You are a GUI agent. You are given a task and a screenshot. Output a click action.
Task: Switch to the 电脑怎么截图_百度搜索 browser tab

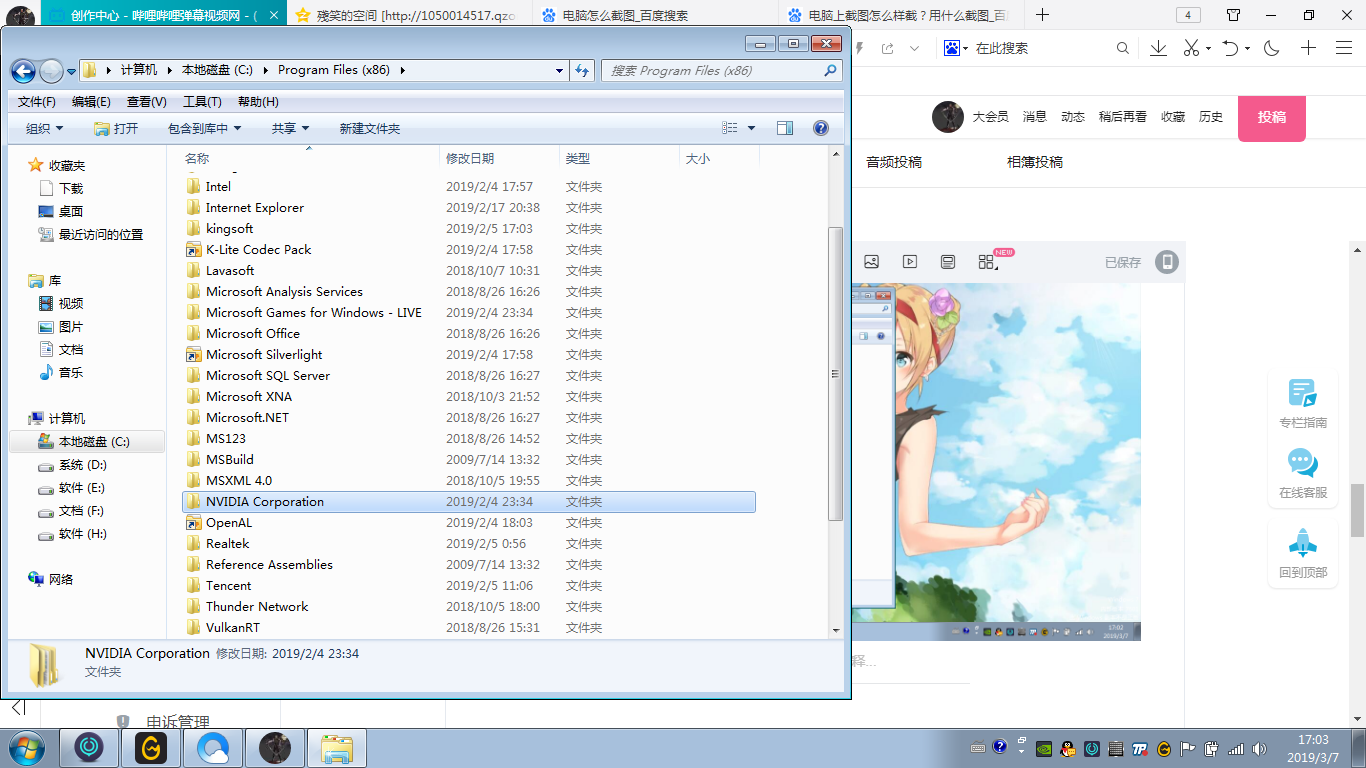coord(655,15)
